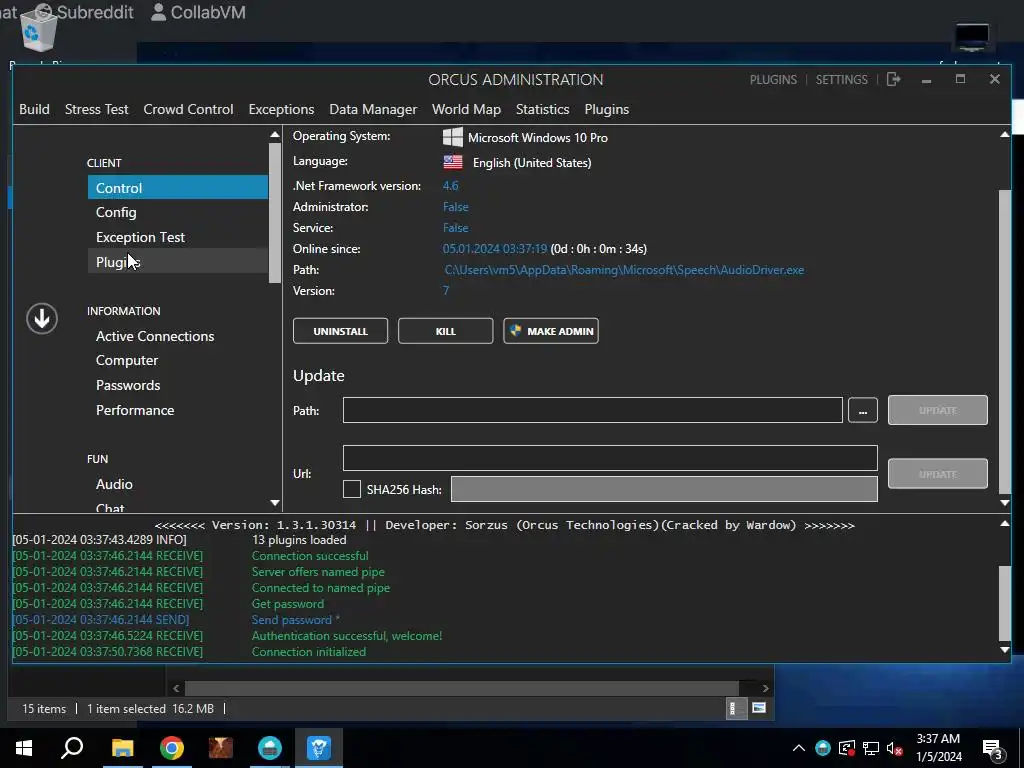Select Audio under FUN
Viewport: 1024px width, 768px height.
[114, 484]
